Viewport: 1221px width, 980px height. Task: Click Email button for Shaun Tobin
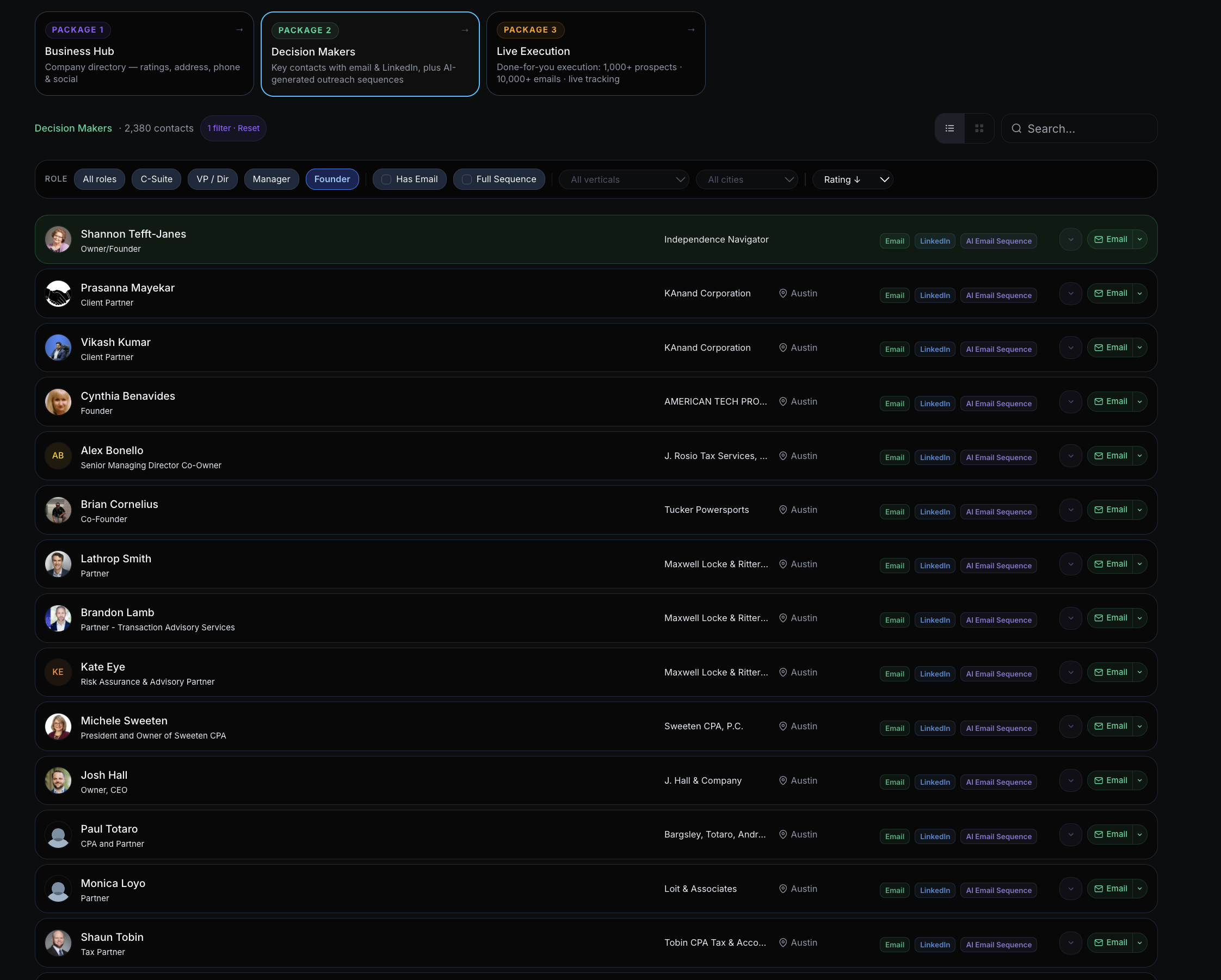pos(1109,942)
